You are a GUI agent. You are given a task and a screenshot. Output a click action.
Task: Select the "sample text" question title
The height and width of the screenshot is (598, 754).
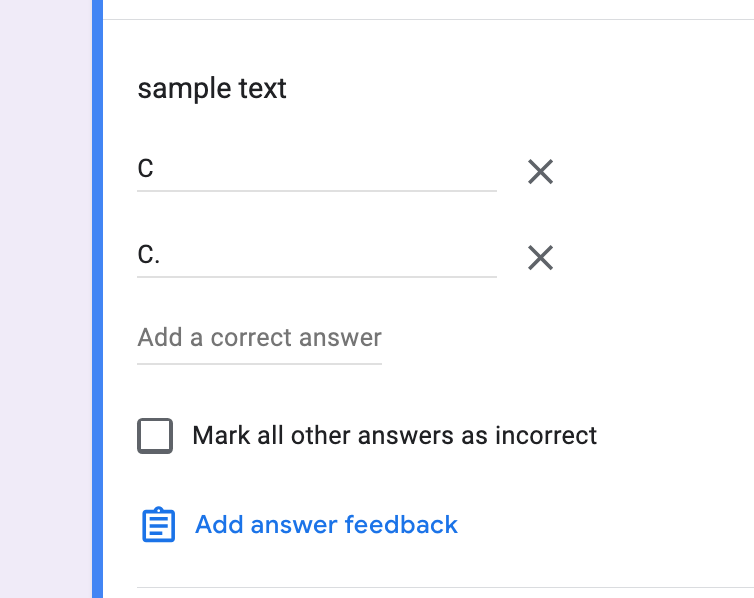tap(212, 88)
